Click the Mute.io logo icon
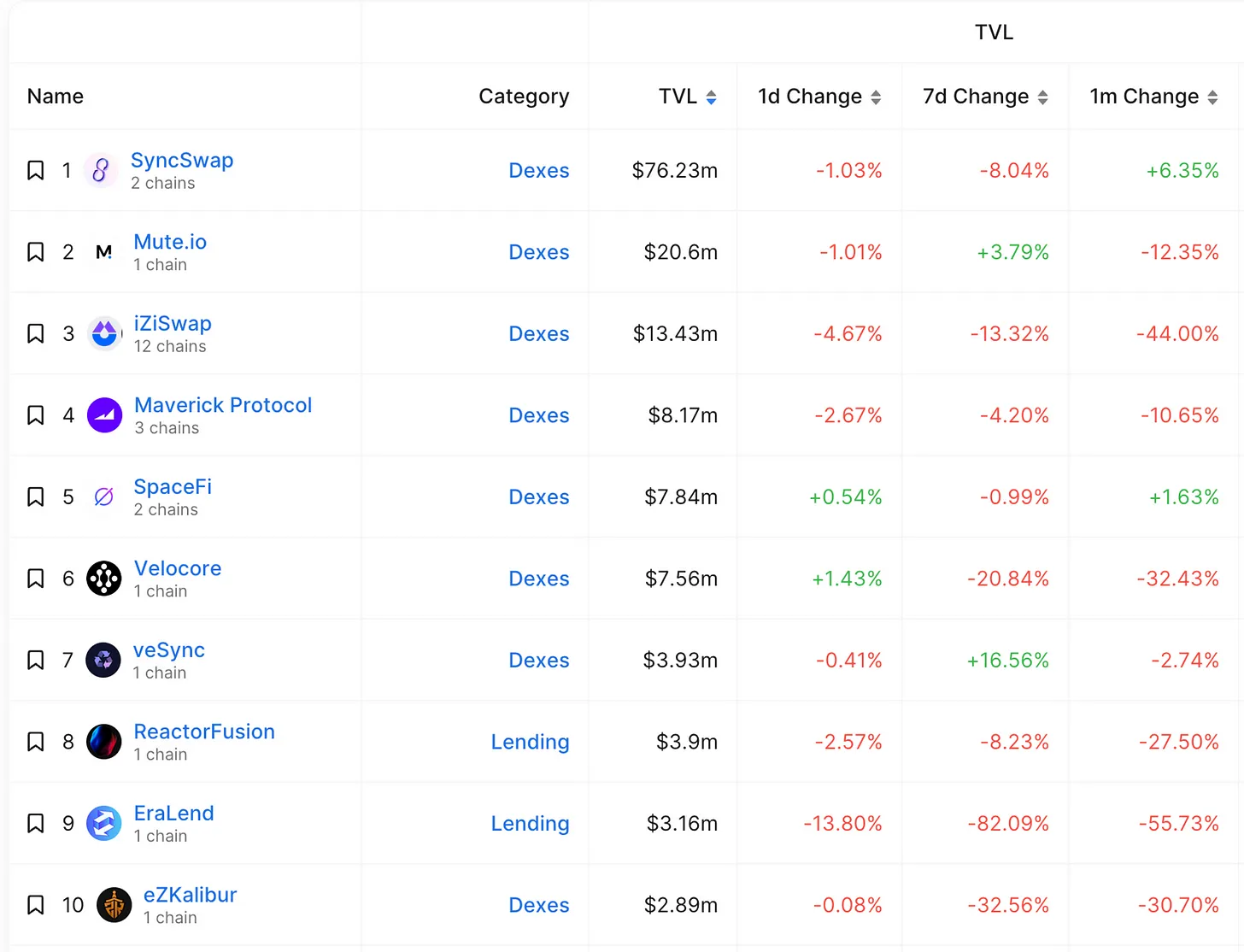This screenshot has width=1244, height=952. coord(104,252)
